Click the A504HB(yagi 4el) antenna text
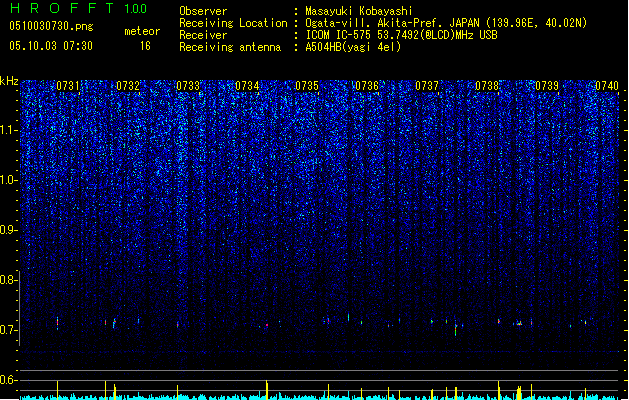 (x=353, y=47)
